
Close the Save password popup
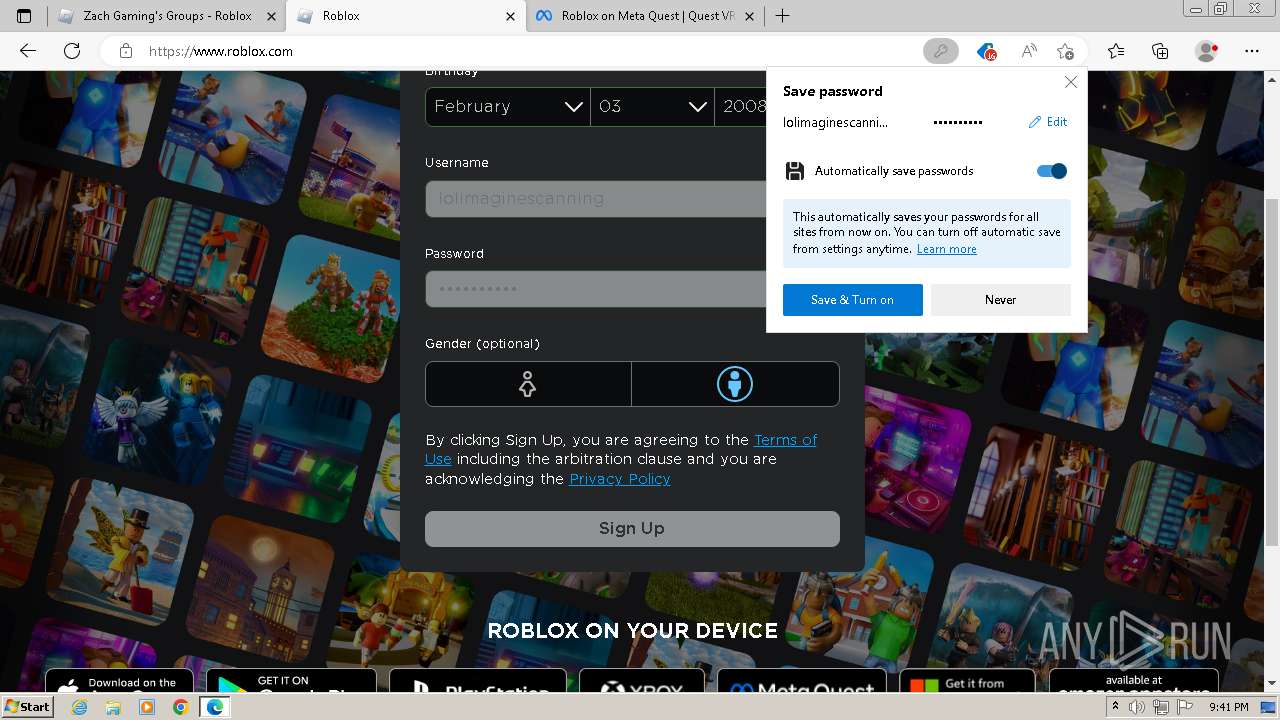[1071, 82]
